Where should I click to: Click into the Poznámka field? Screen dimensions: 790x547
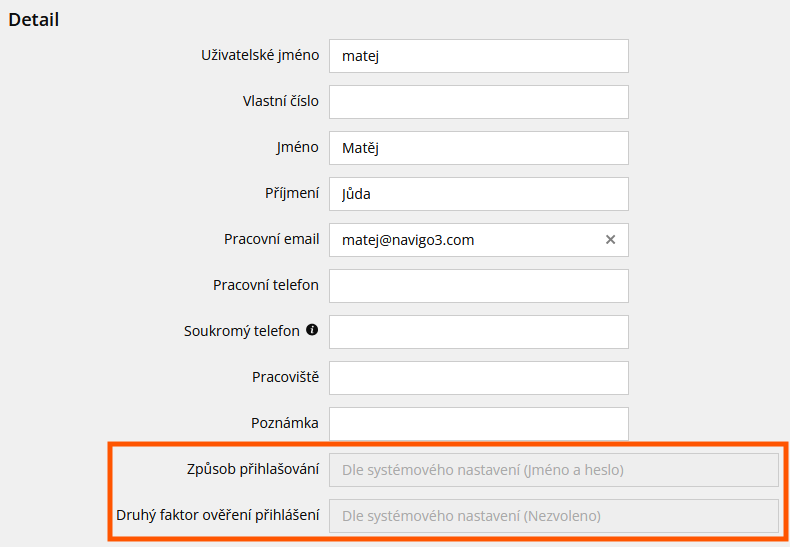pyautogui.click(x=478, y=424)
